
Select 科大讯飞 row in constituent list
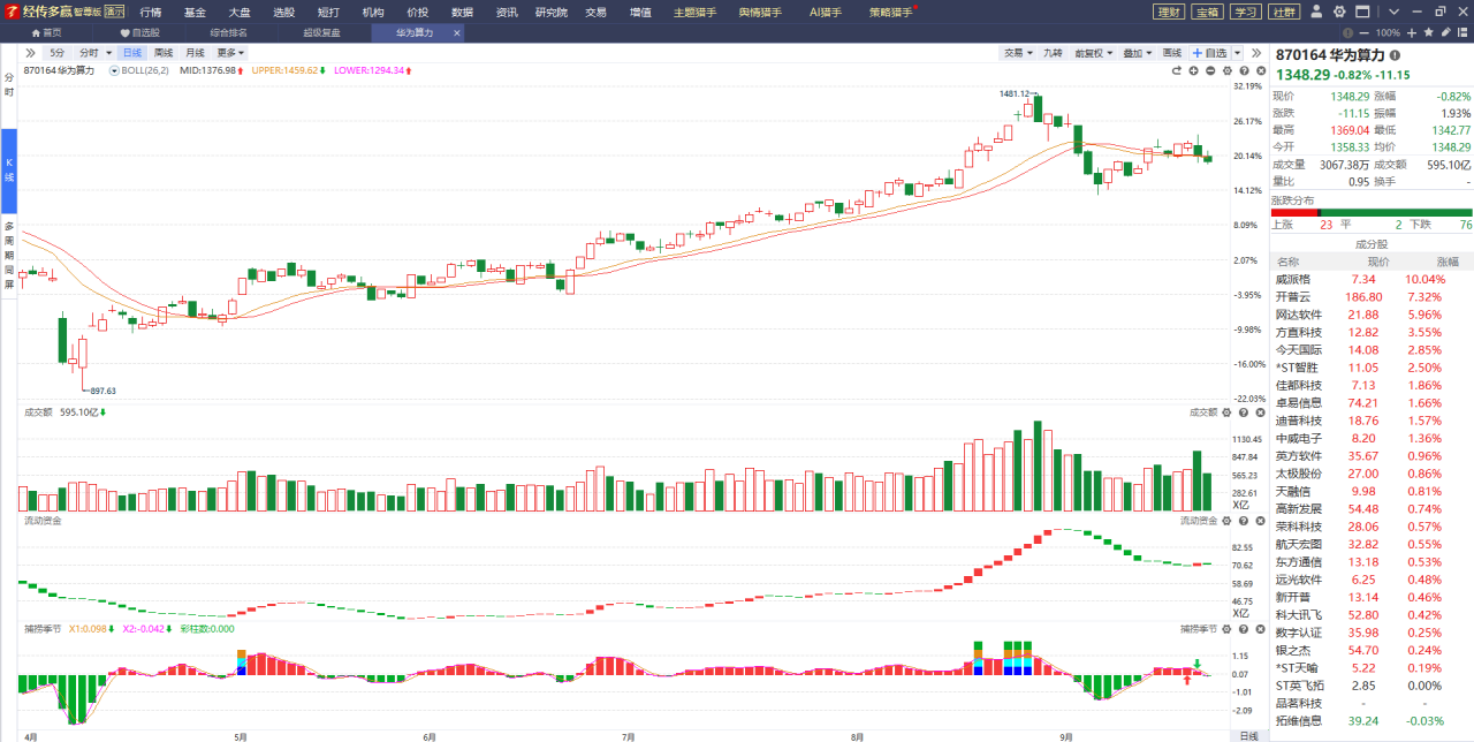(x=1371, y=615)
